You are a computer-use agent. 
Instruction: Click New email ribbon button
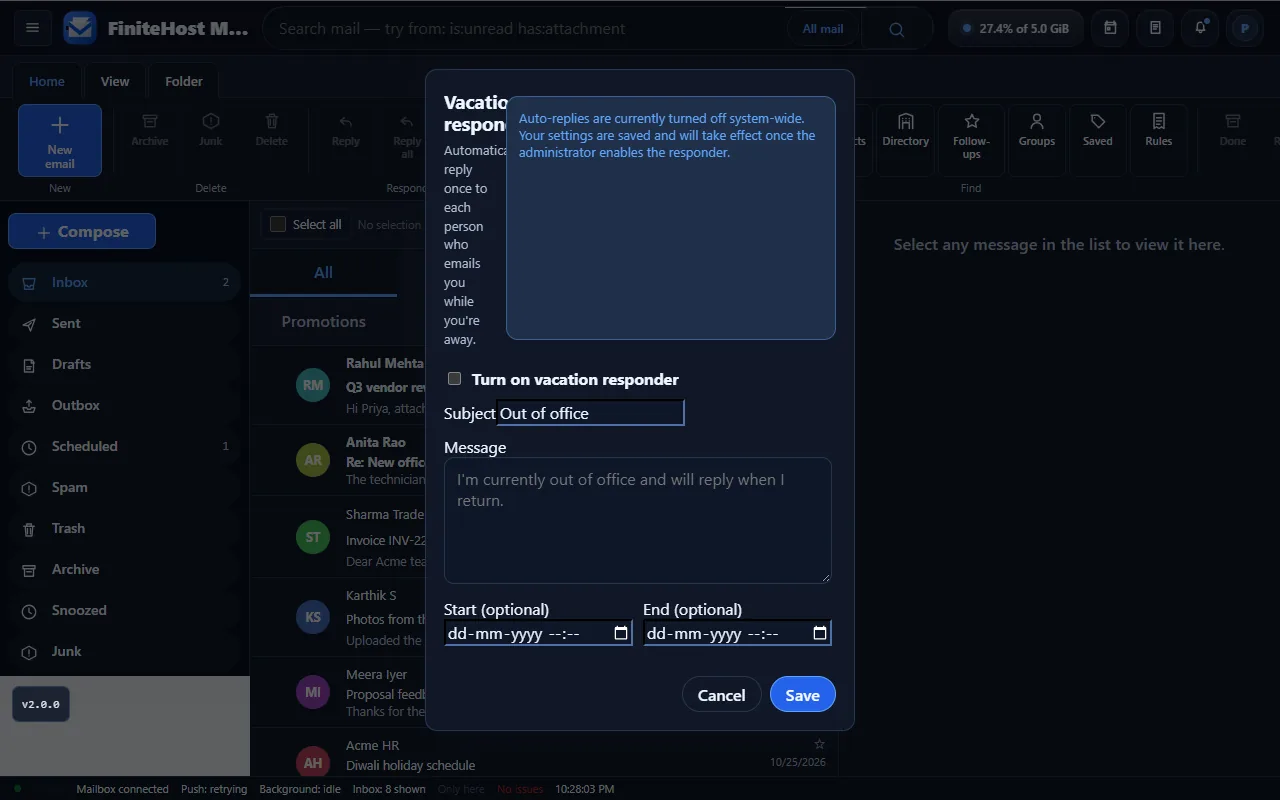coord(60,140)
